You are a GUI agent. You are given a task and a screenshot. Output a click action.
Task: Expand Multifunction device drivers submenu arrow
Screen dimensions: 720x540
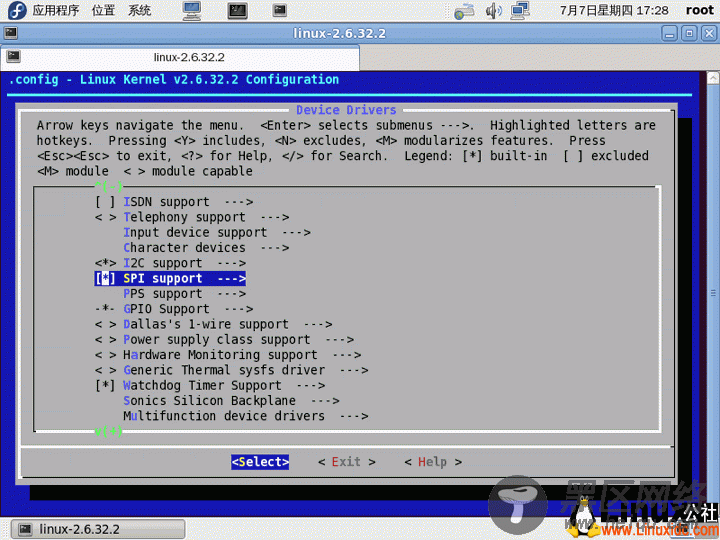point(354,416)
